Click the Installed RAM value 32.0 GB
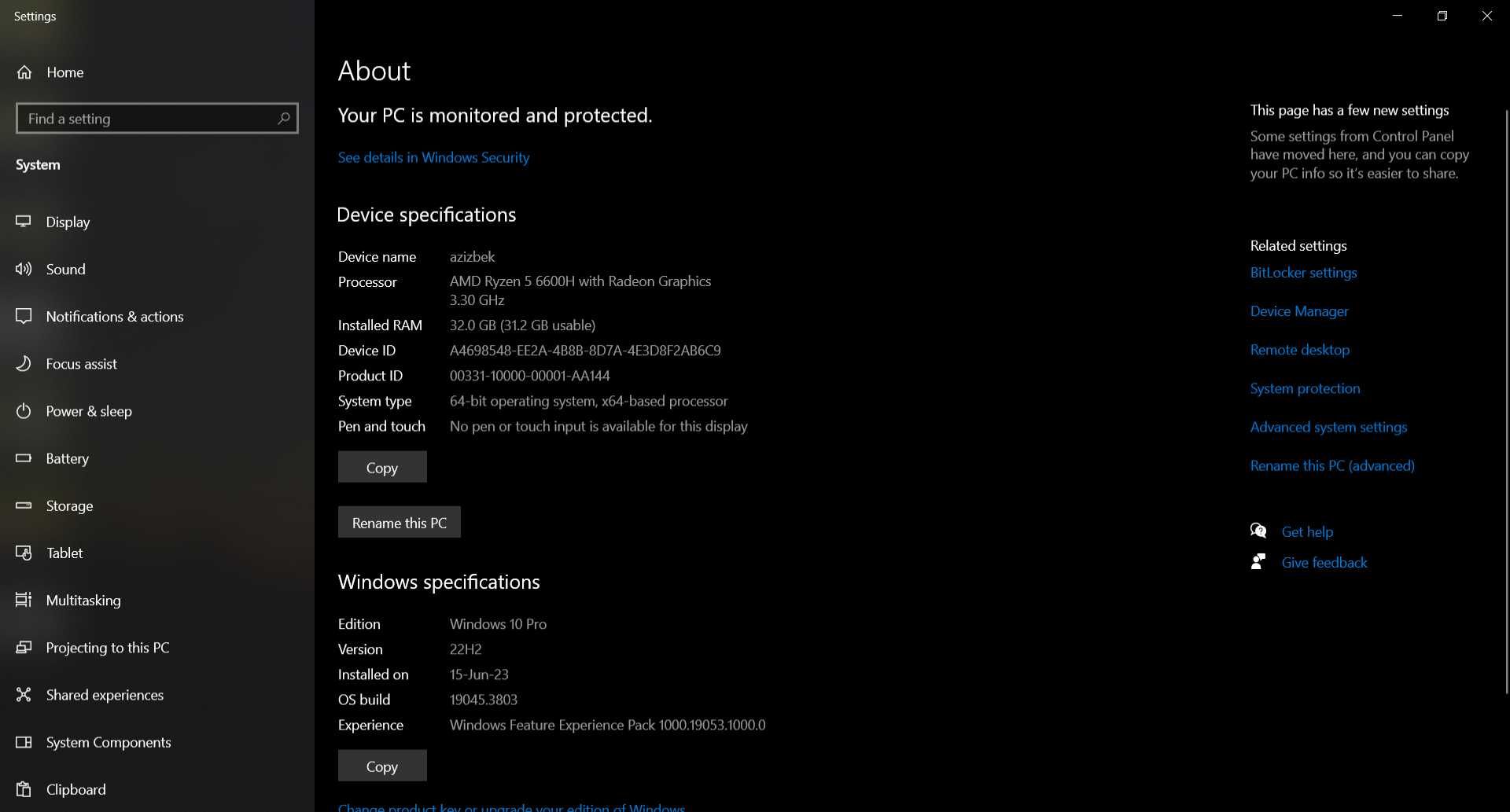The height and width of the screenshot is (812, 1510). (522, 325)
